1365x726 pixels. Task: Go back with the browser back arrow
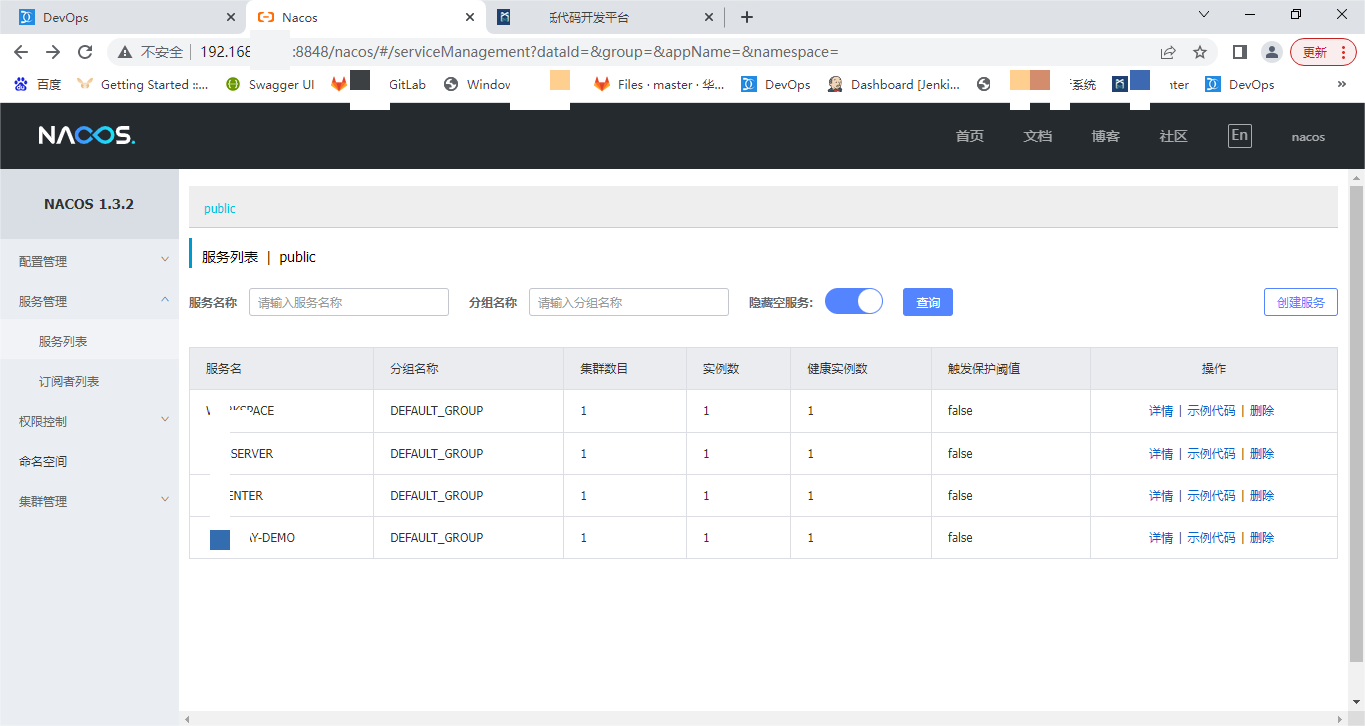point(21,52)
